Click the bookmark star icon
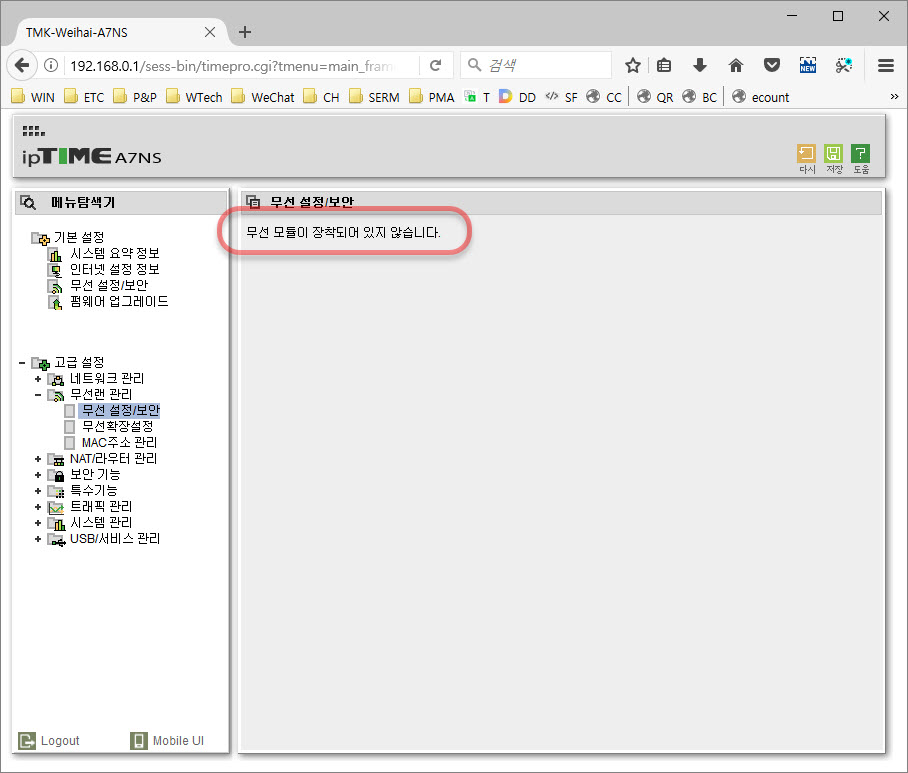Screen dimensions: 908x773 632,65
